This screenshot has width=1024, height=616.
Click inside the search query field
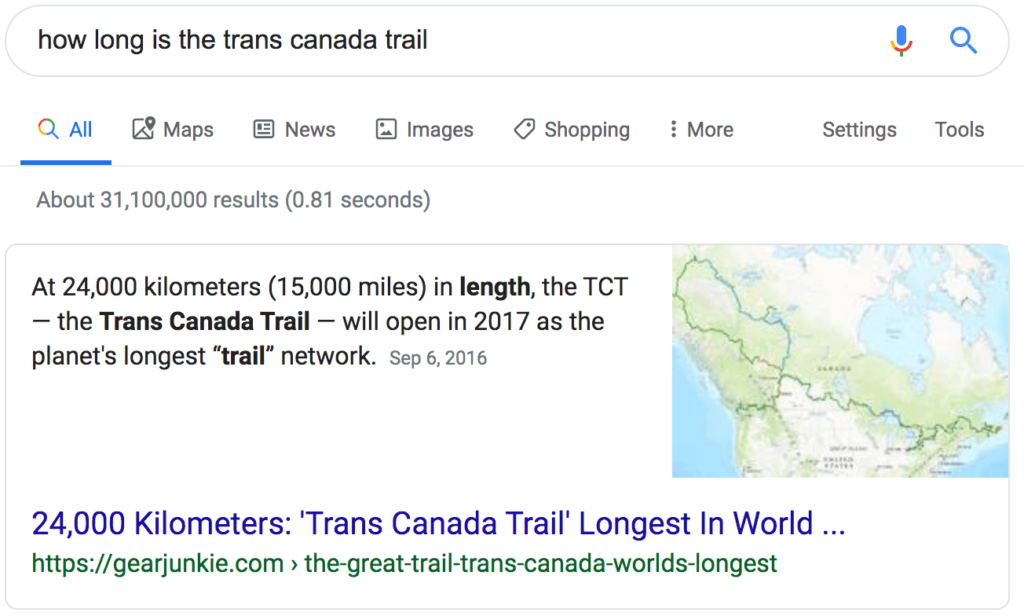coord(300,40)
